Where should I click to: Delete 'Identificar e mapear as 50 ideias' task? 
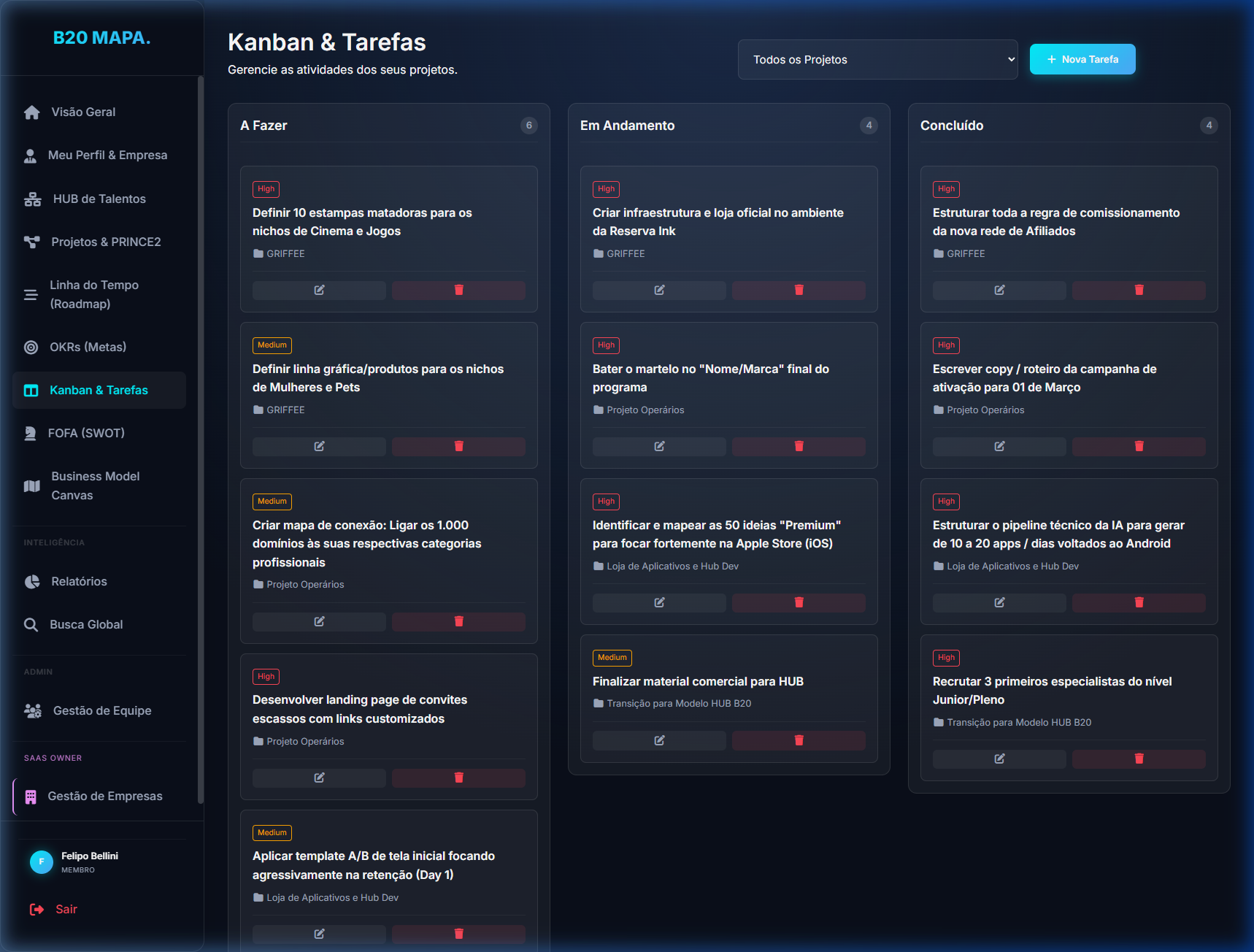click(799, 602)
